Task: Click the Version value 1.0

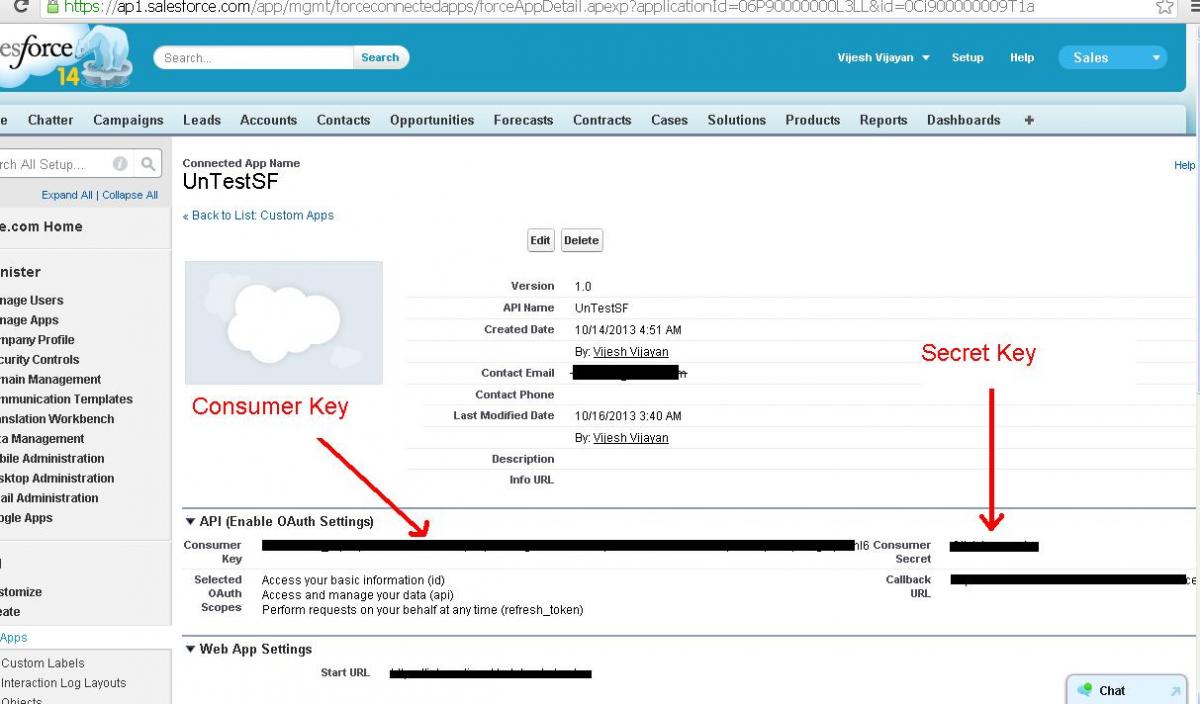Action: 583,286
